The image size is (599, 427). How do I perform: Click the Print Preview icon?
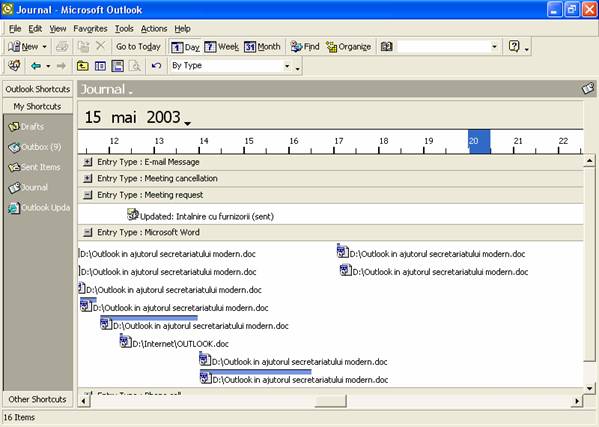135,66
